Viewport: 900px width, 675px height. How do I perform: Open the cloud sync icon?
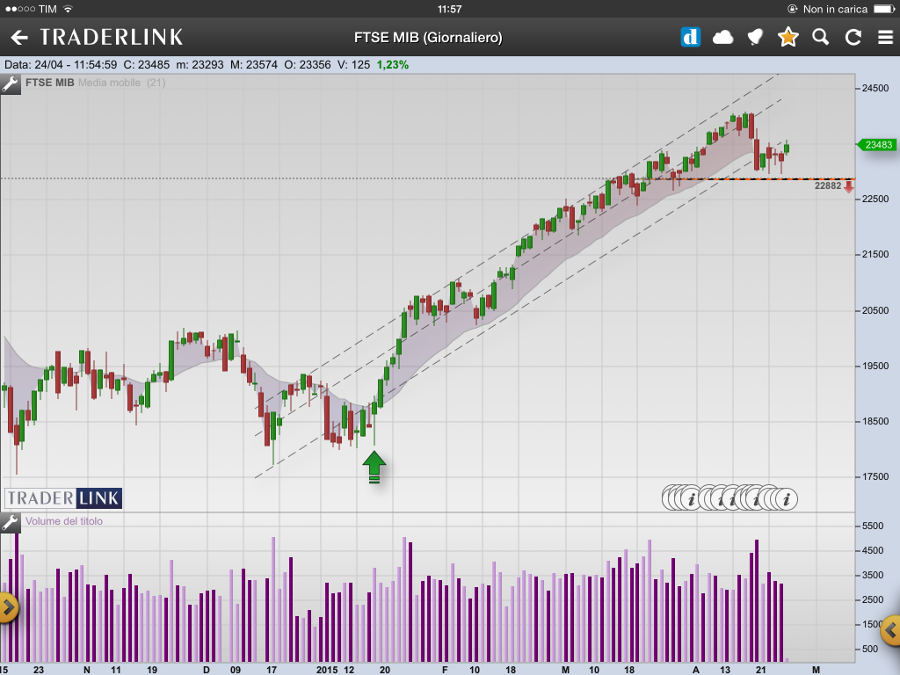[x=722, y=38]
